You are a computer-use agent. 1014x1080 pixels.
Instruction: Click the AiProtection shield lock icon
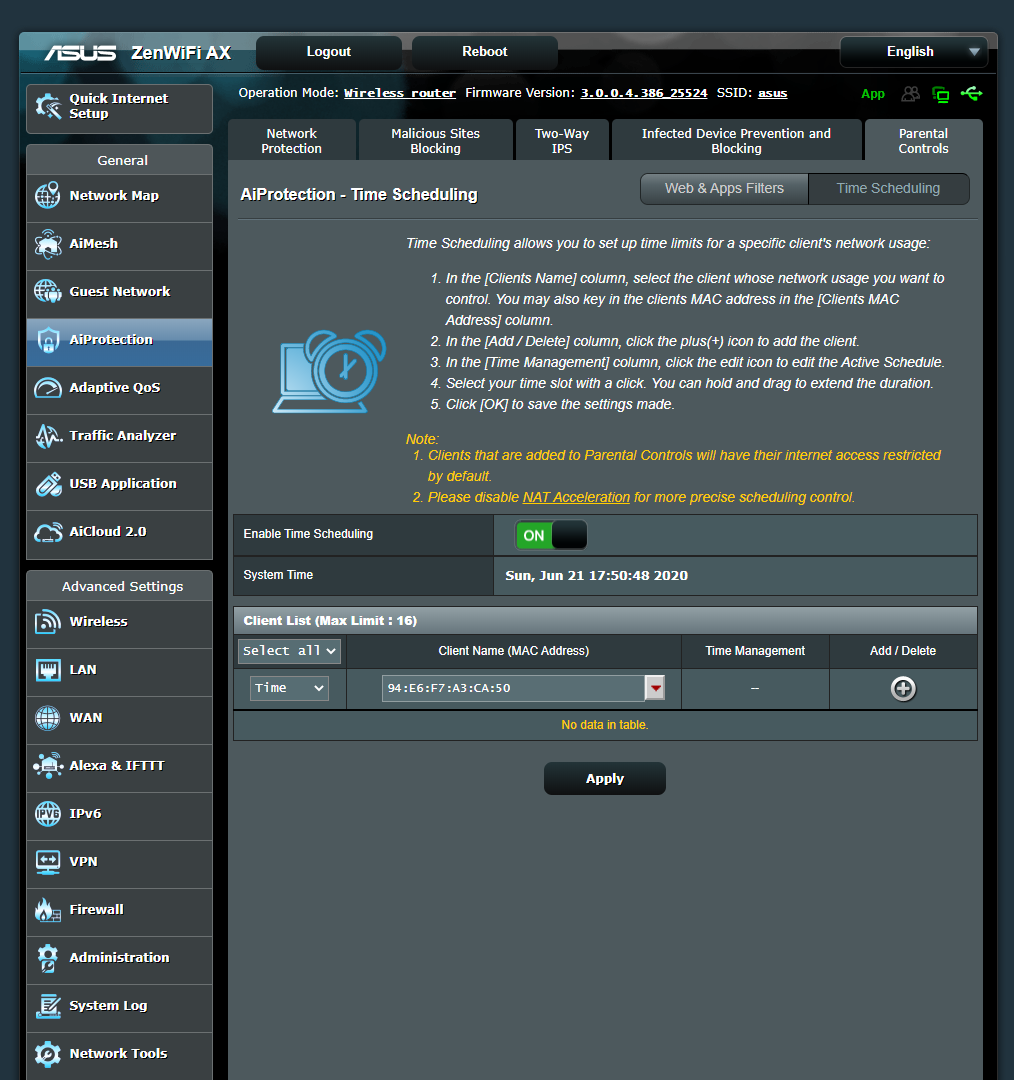48,340
